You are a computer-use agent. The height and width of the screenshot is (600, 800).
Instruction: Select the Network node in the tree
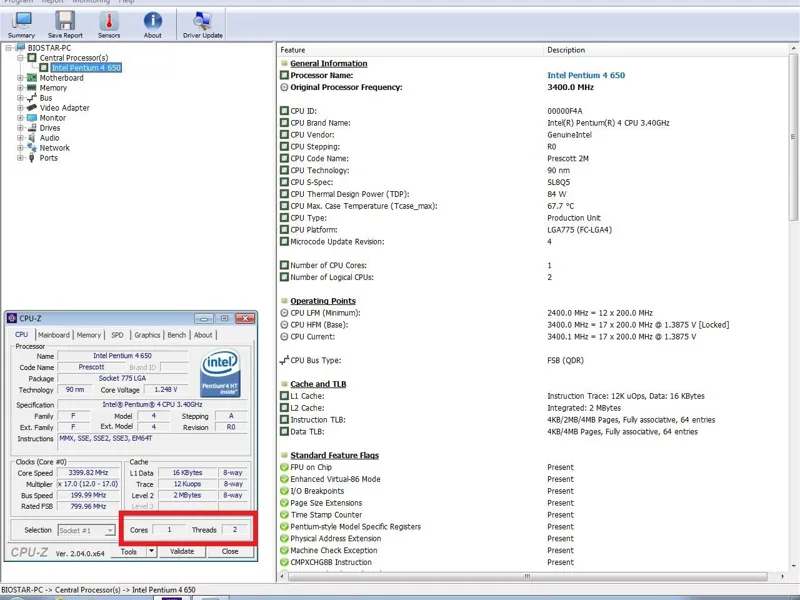point(54,148)
